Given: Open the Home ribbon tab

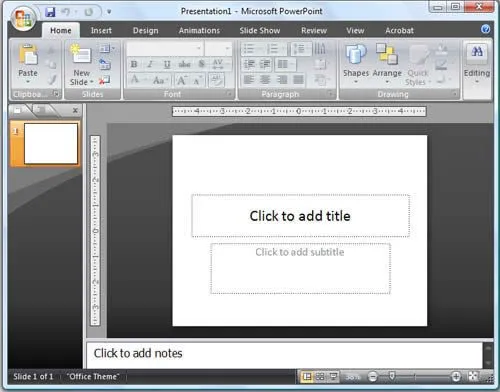Looking at the screenshot, I should pos(61,31).
